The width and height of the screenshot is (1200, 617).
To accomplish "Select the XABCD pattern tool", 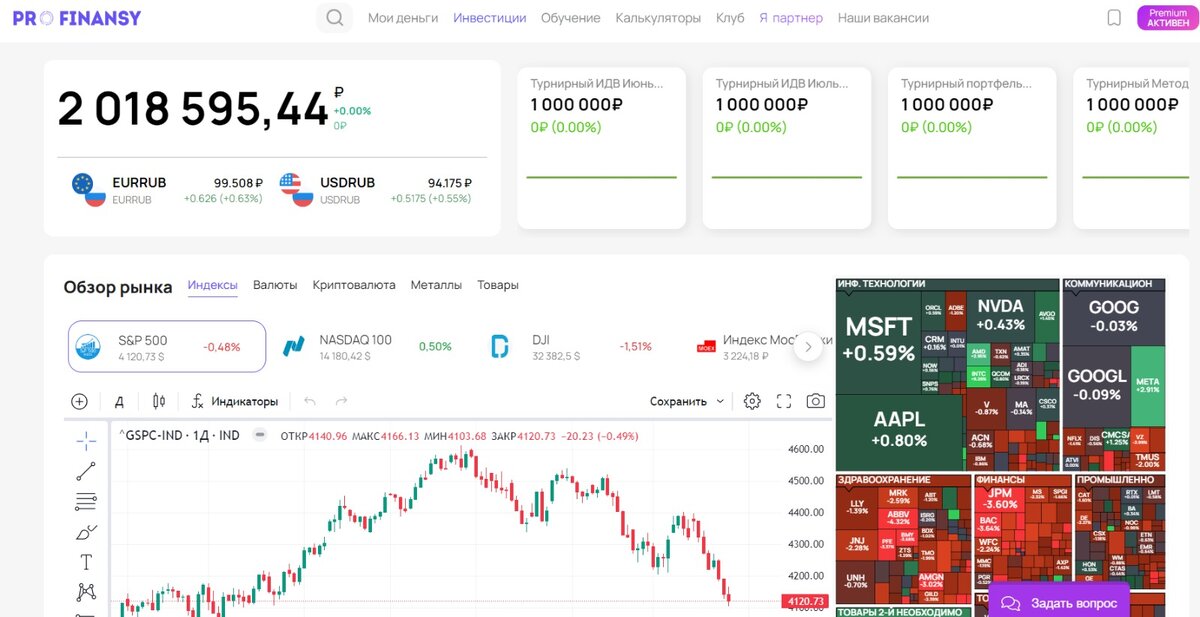I will coord(84,592).
